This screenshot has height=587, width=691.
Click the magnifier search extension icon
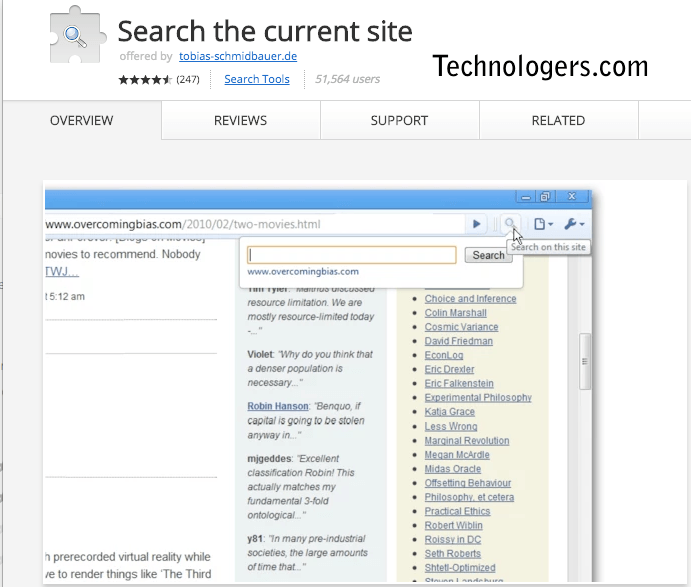click(x=509, y=223)
